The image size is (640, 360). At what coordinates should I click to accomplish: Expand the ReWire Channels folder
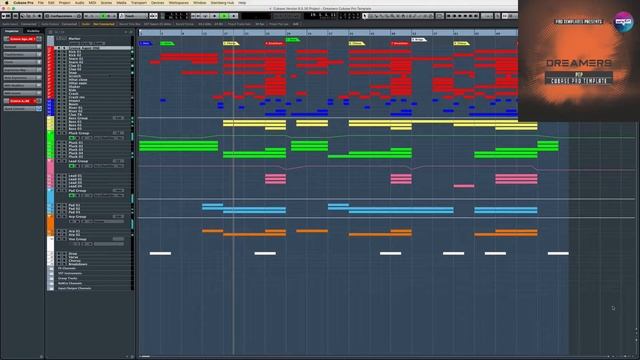tap(51, 283)
